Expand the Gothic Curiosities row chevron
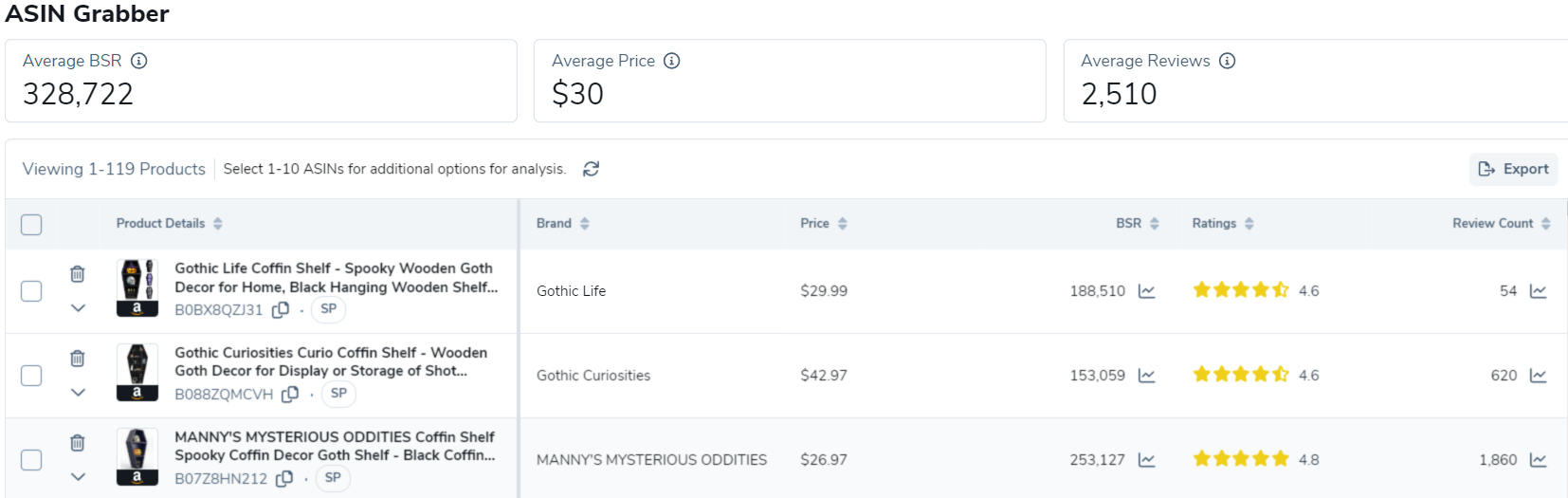 tap(78, 393)
